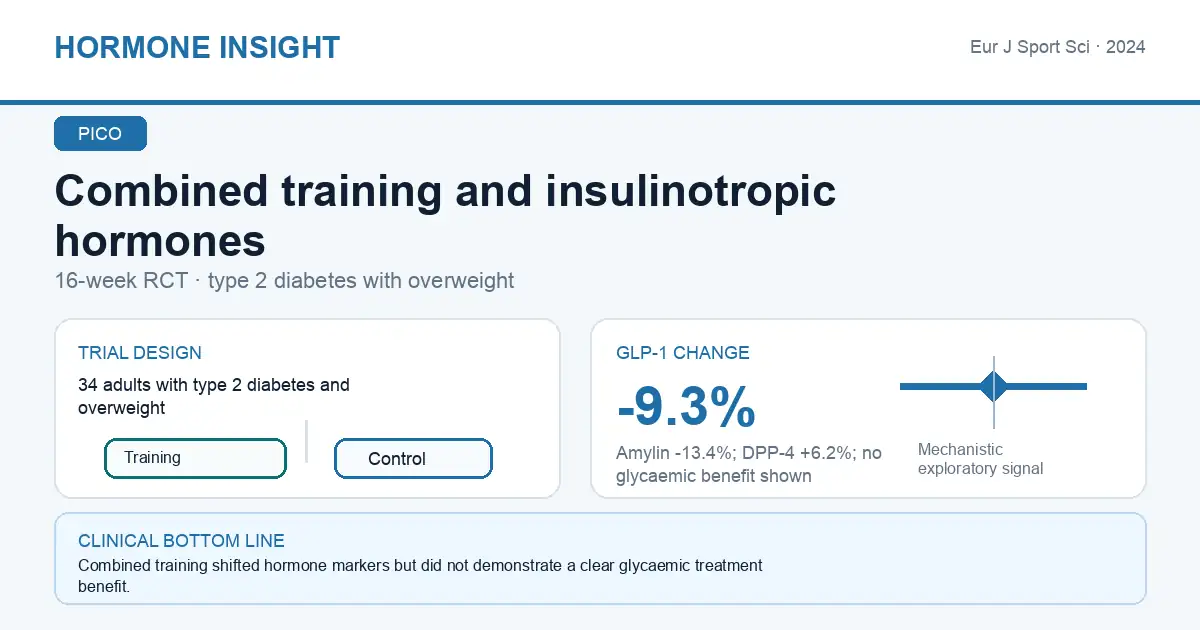
Task: Click the 16-week RCT subtitle
Action: 284,280
